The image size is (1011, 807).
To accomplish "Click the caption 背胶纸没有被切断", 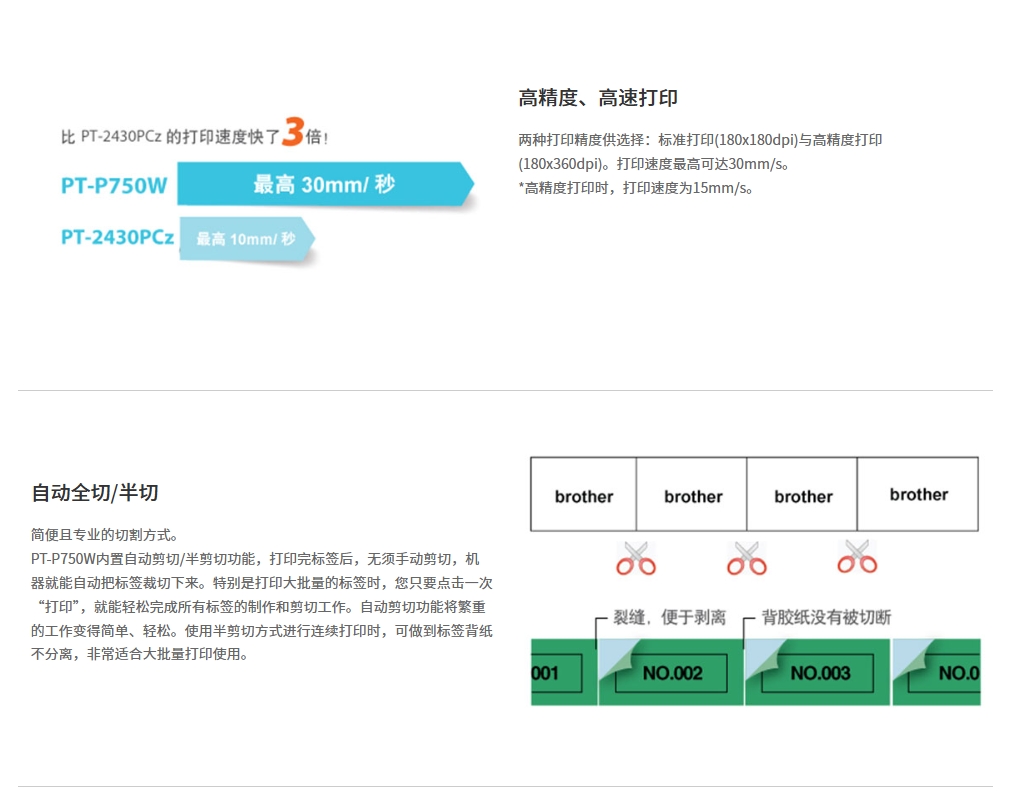I will click(826, 617).
